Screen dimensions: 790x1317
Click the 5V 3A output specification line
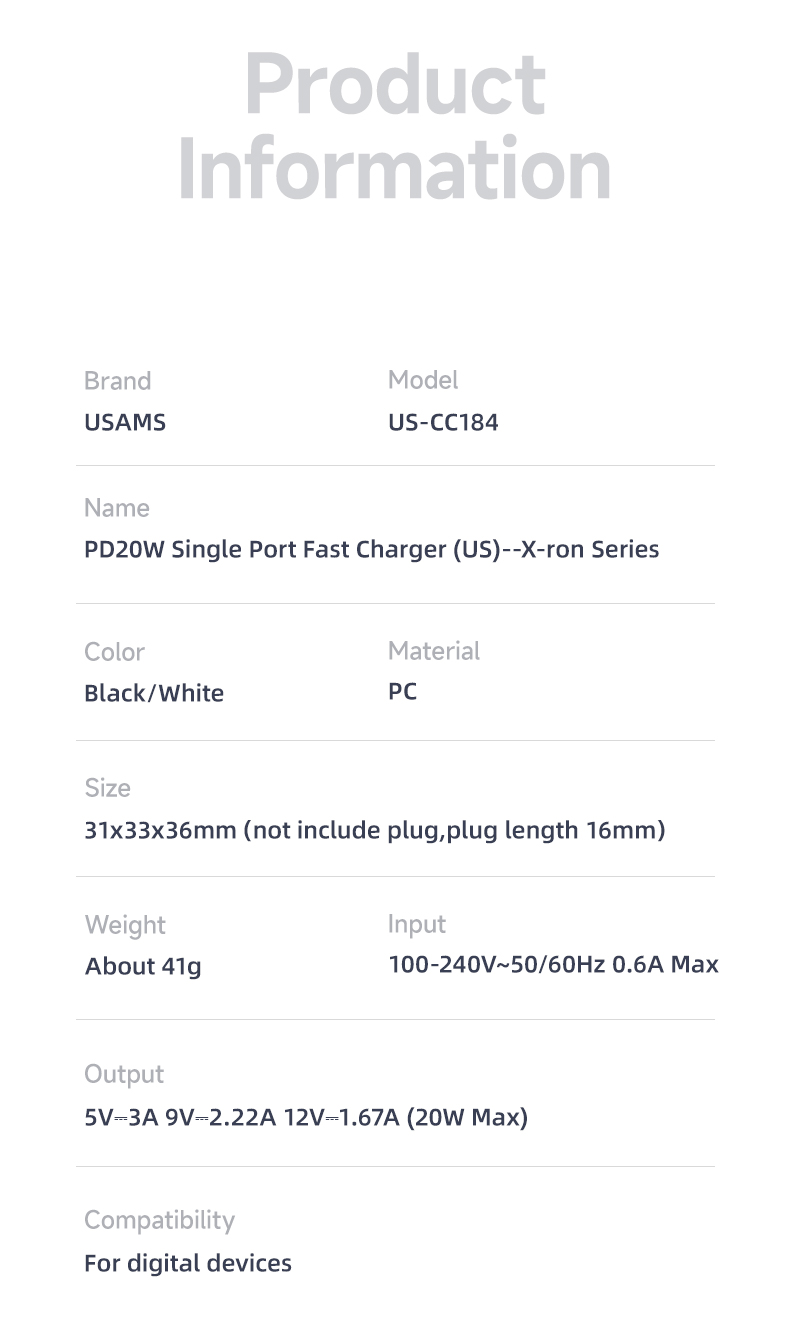point(306,1117)
